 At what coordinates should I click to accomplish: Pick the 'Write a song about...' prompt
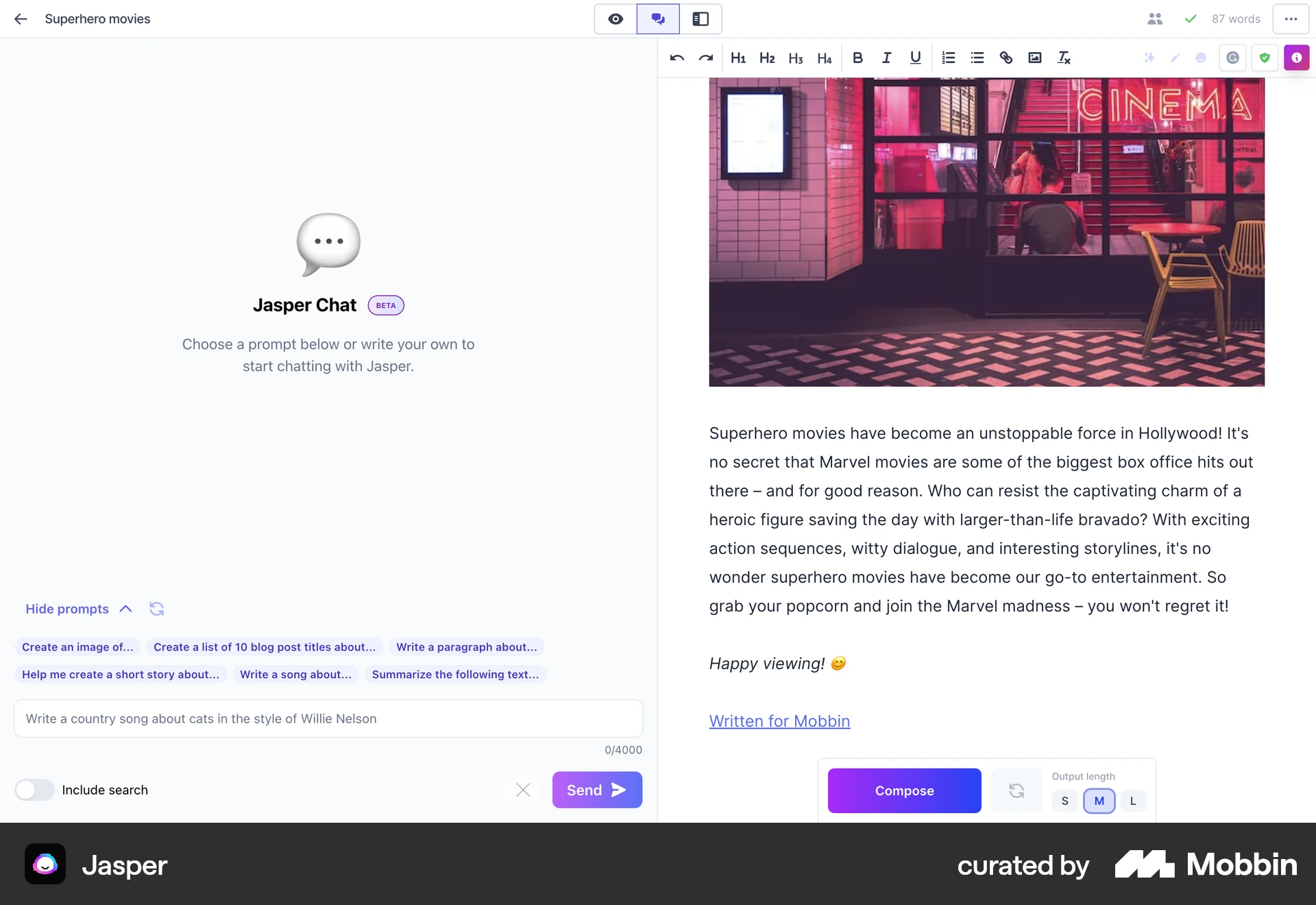[x=295, y=675]
